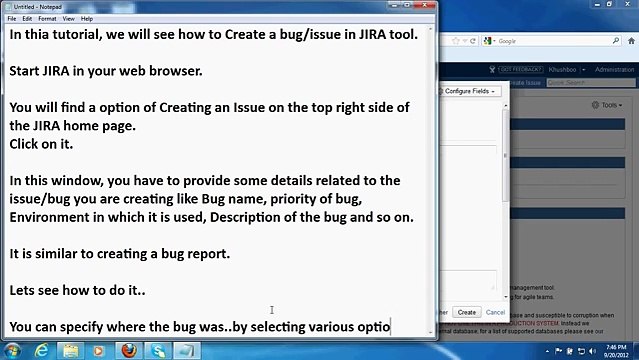Click magnifier search icon in Firefox
The width and height of the screenshot is (639, 360).
point(616,41)
